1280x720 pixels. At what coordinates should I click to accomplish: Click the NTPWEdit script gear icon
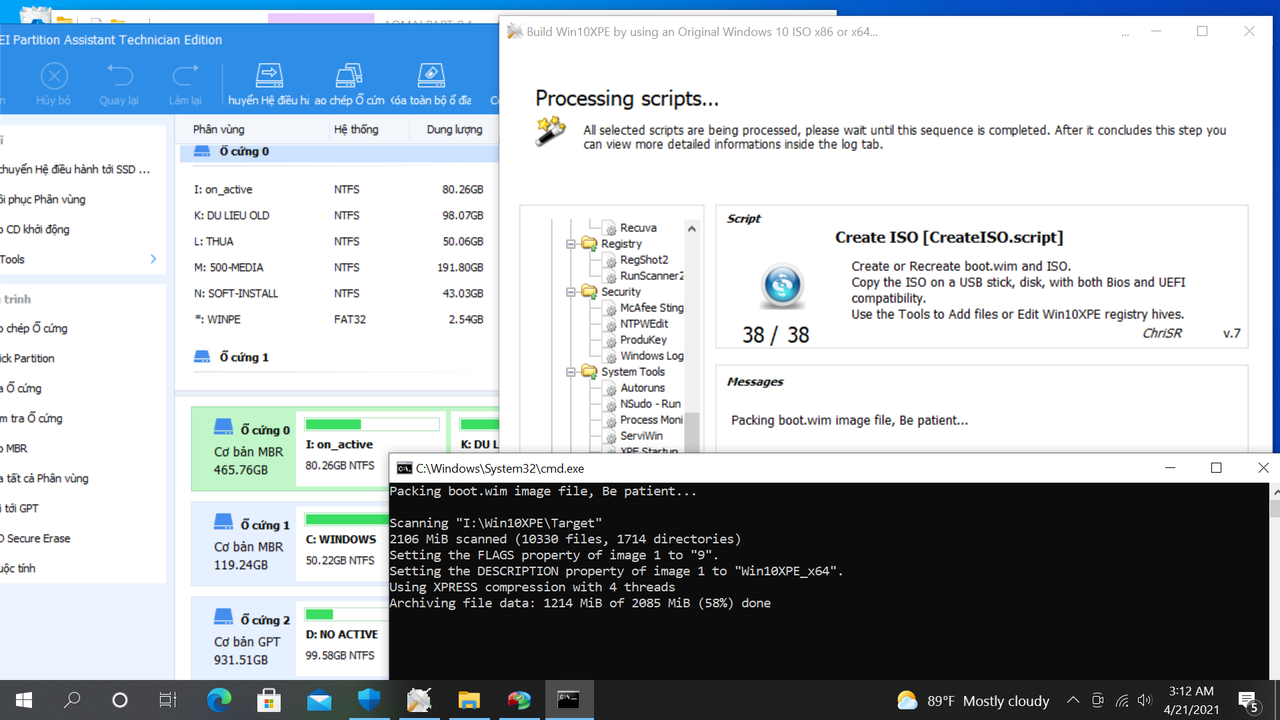(x=609, y=324)
